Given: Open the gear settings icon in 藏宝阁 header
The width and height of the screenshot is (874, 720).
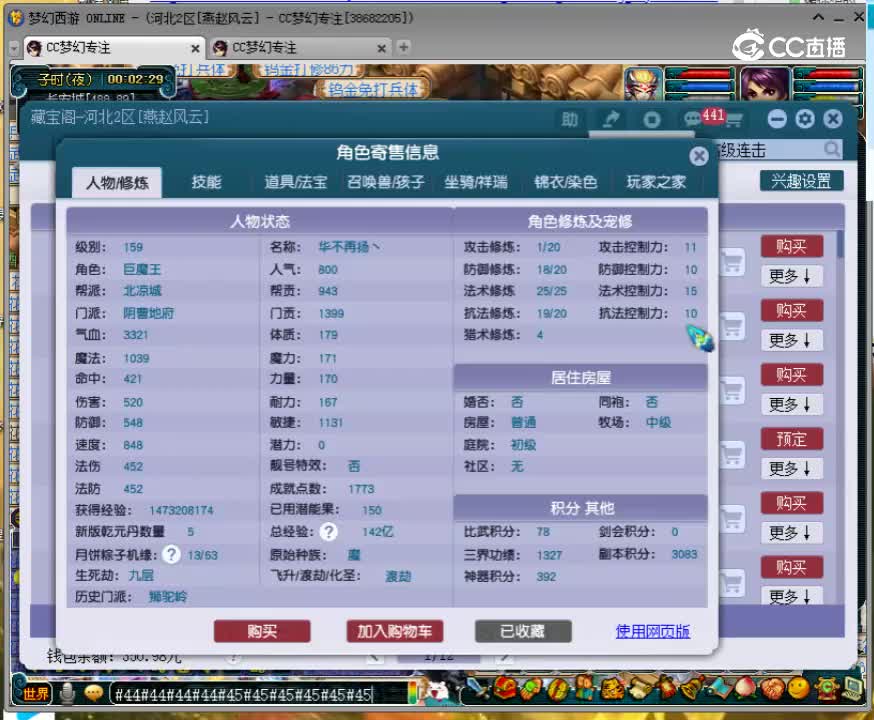Looking at the screenshot, I should coord(804,119).
